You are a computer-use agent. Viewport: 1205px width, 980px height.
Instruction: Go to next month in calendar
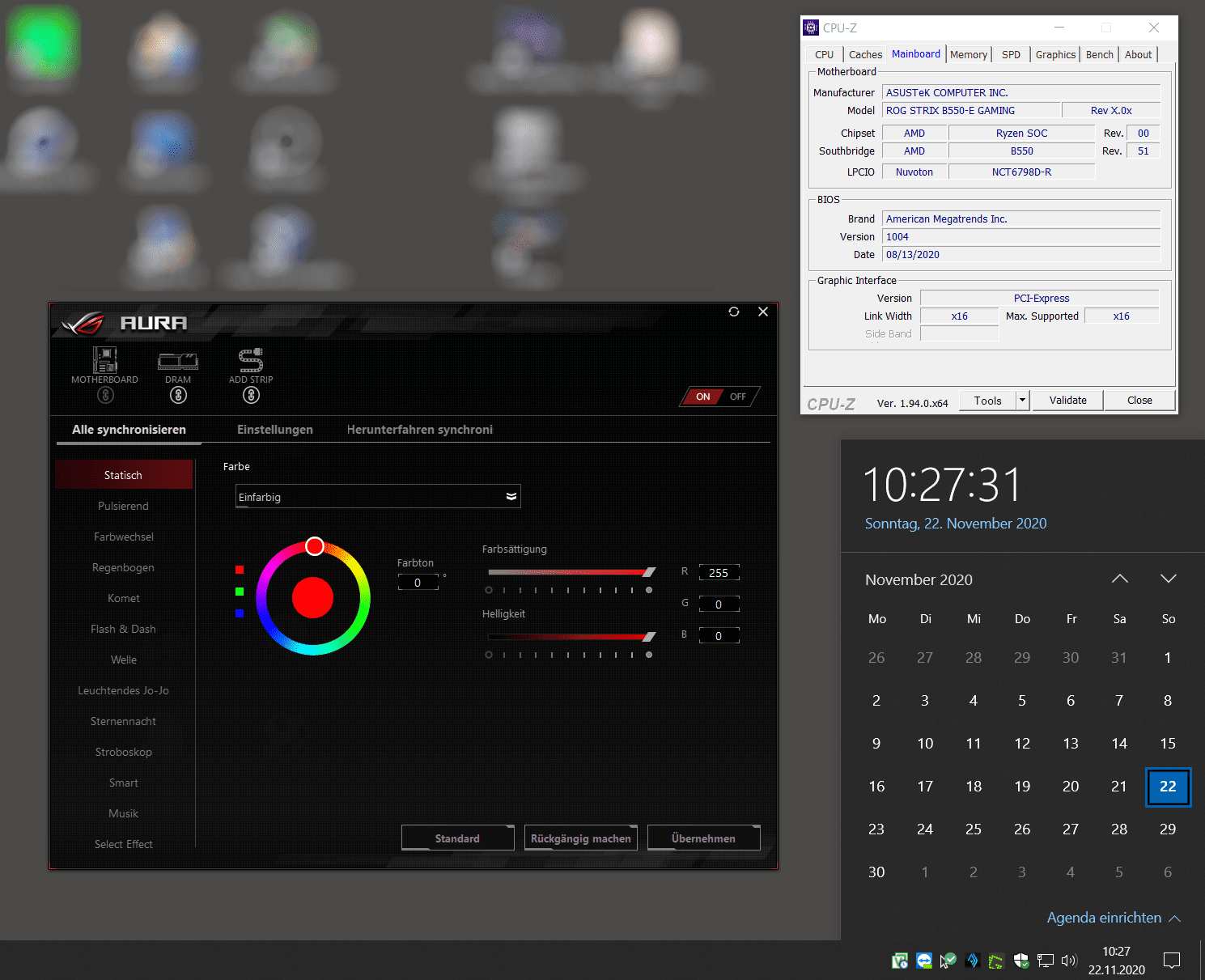pos(1168,579)
